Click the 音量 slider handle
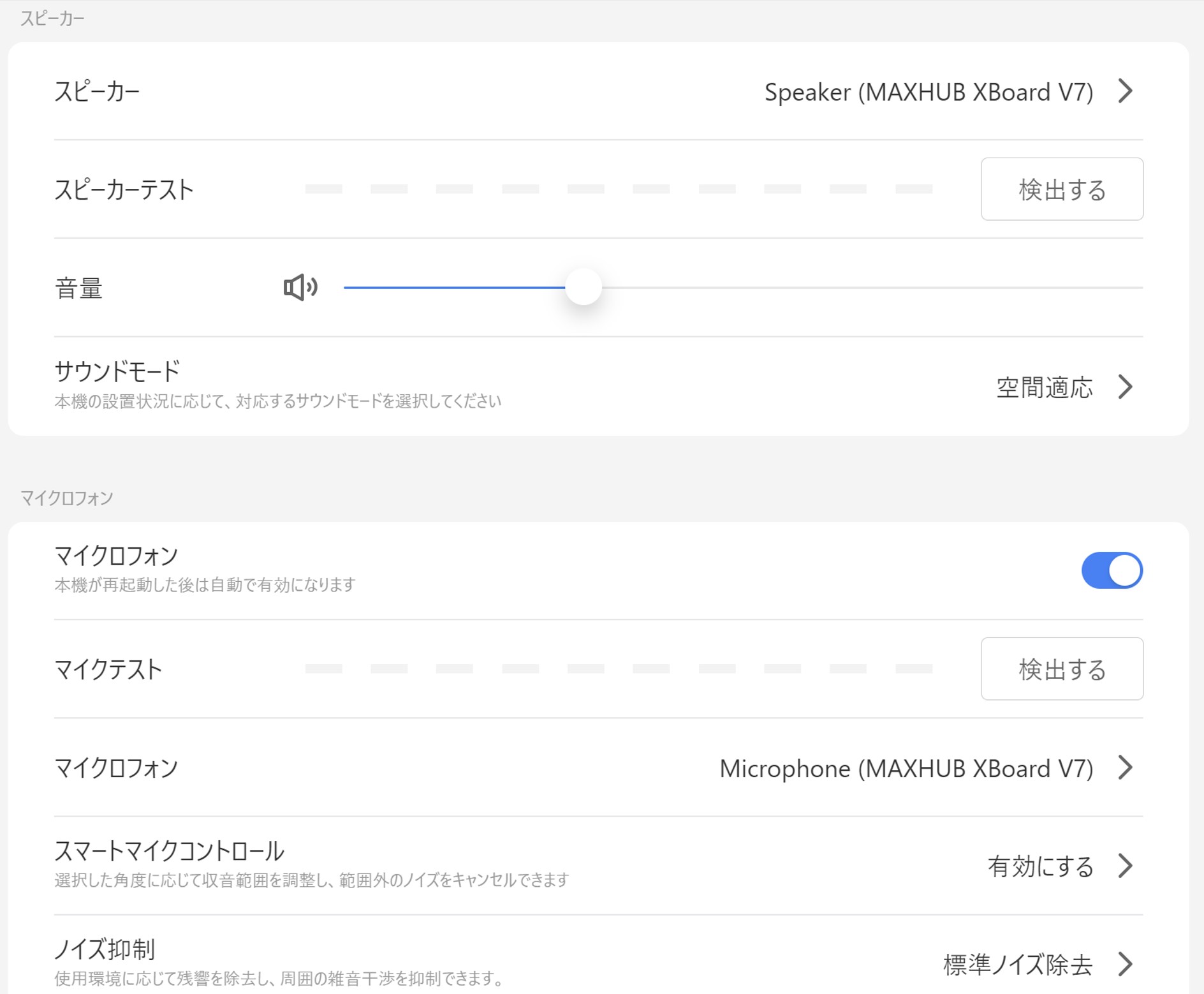Image resolution: width=1204 pixels, height=994 pixels. (584, 287)
